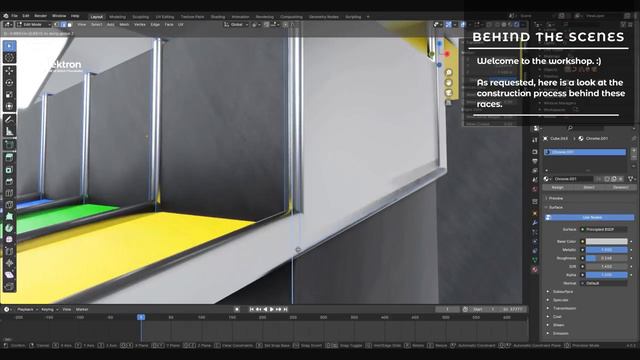Click the timeline playhead frame marker
This screenshot has height=360, width=640.
(141, 317)
